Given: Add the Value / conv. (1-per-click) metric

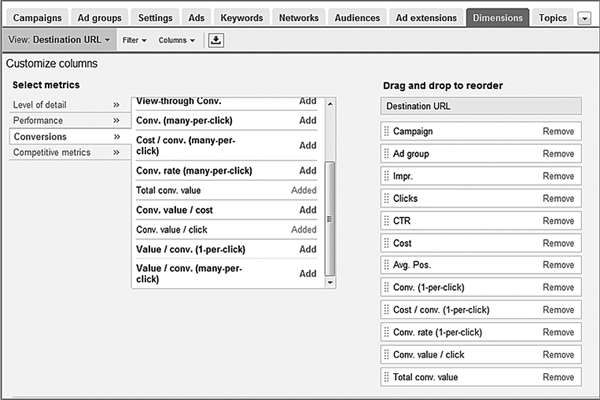Looking at the screenshot, I should pos(308,249).
